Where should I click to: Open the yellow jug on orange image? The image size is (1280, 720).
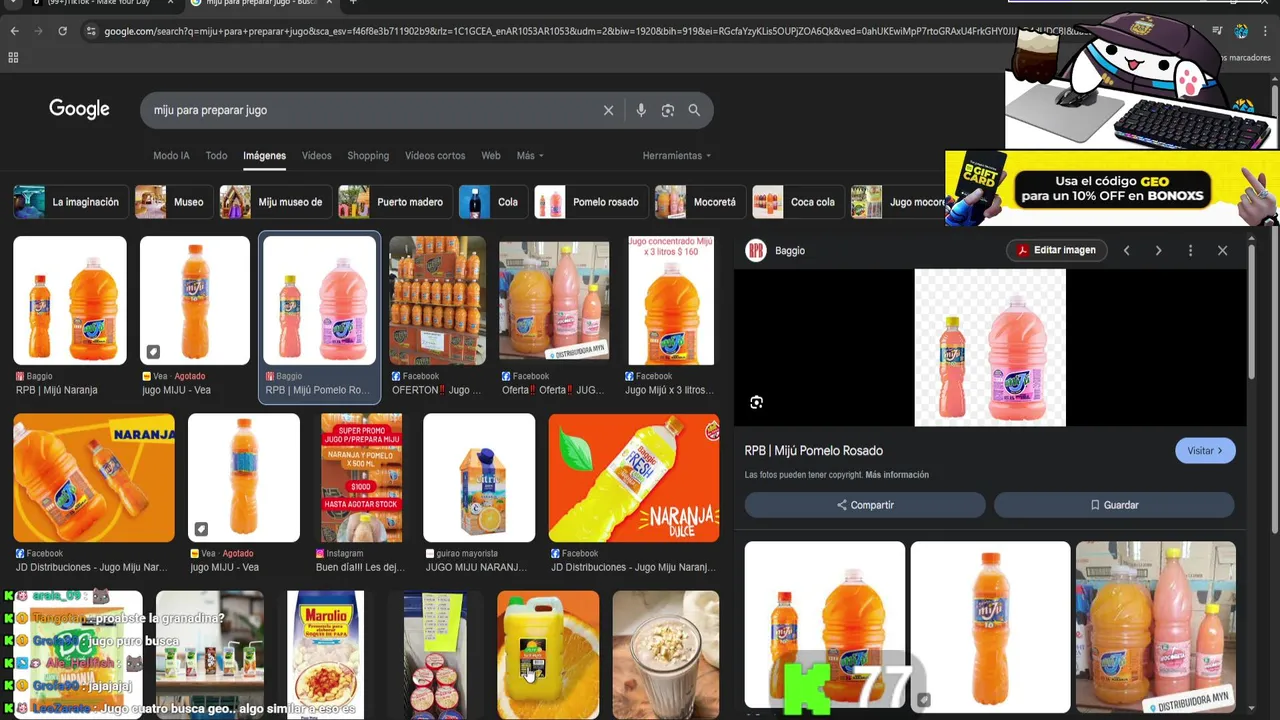[548, 655]
